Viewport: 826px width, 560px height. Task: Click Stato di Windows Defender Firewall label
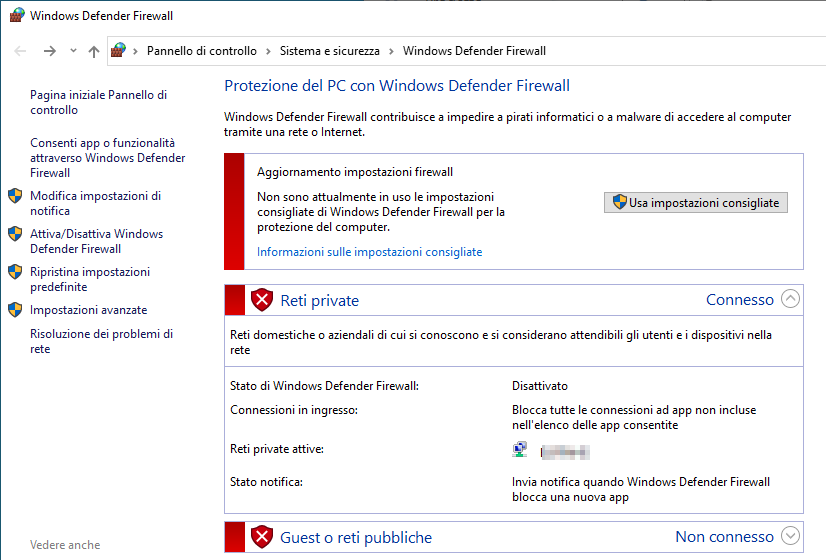(x=324, y=386)
